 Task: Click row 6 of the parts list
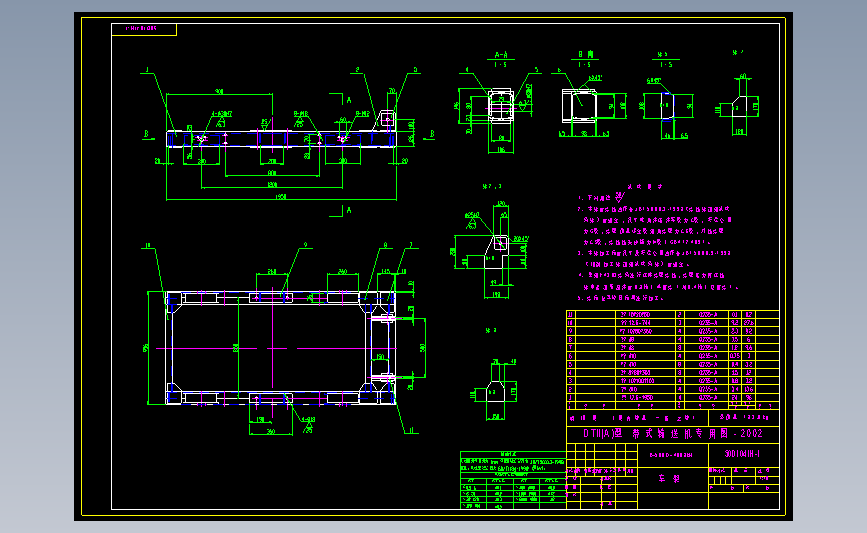coord(673,356)
